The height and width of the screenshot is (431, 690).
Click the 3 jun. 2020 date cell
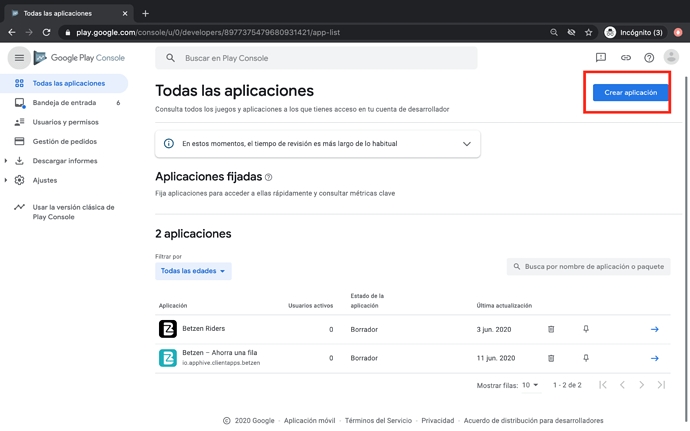(494, 329)
